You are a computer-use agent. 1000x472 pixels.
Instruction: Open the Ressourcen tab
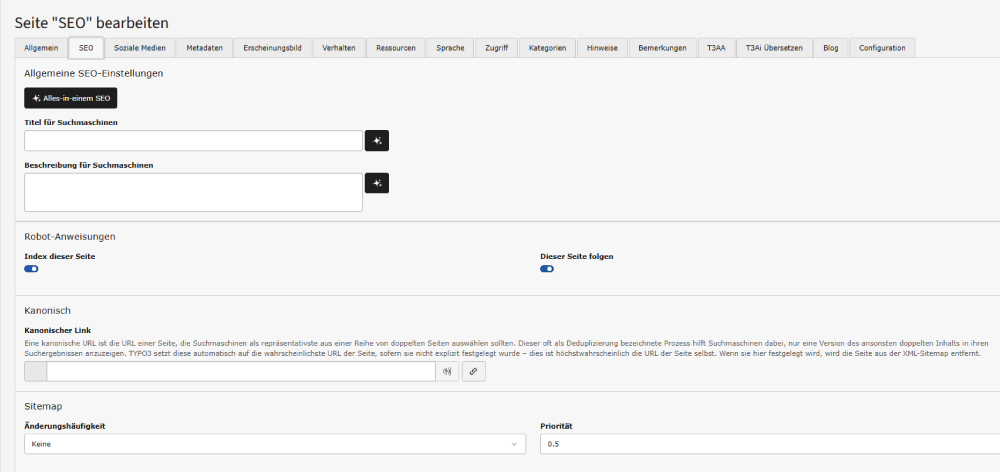pos(396,48)
